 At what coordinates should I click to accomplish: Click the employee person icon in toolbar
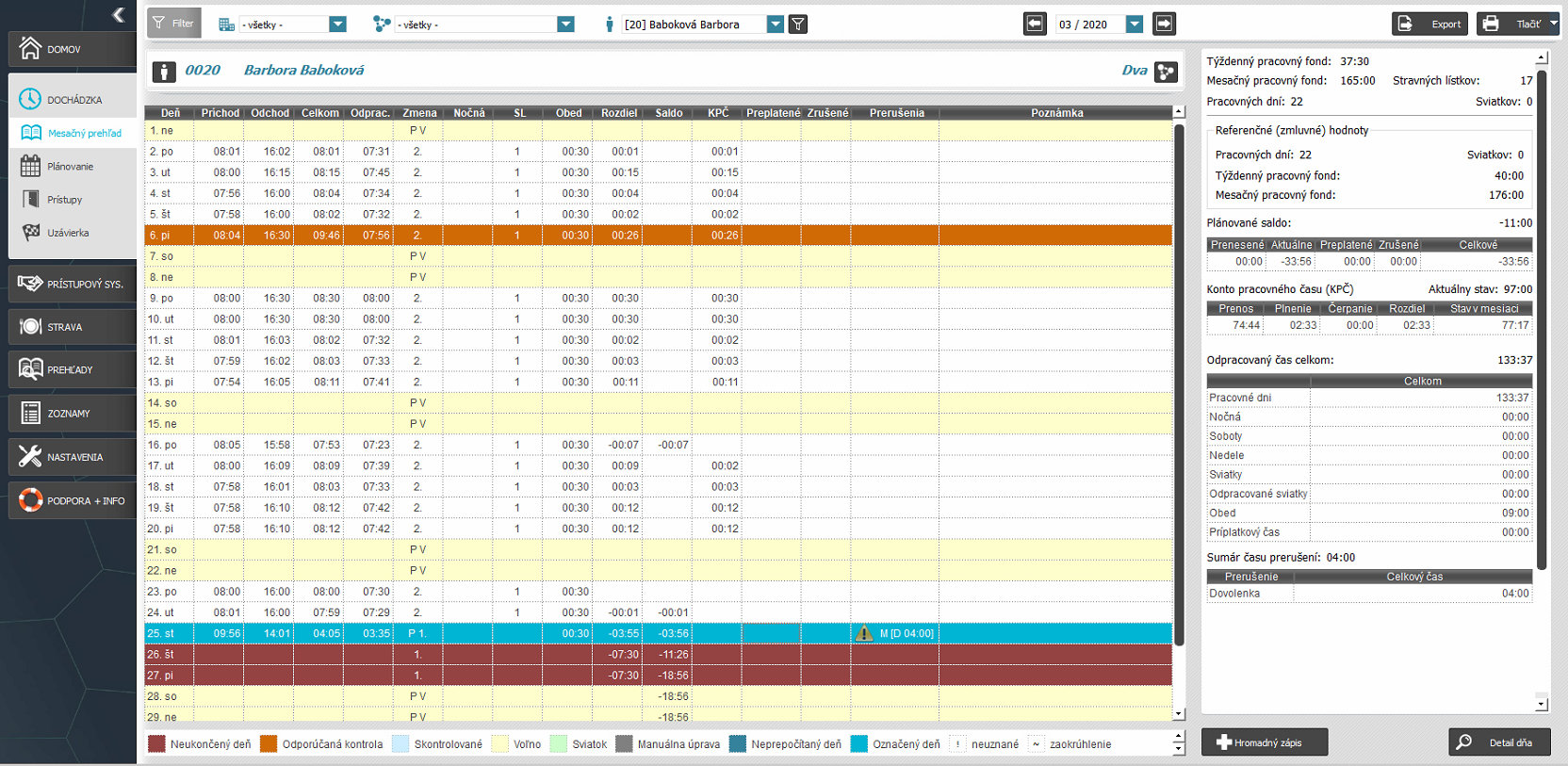click(609, 24)
